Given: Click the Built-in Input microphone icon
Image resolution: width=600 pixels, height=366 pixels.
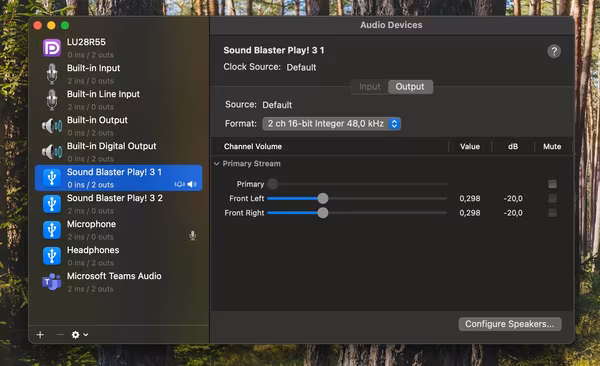Looking at the screenshot, I should (x=52, y=74).
